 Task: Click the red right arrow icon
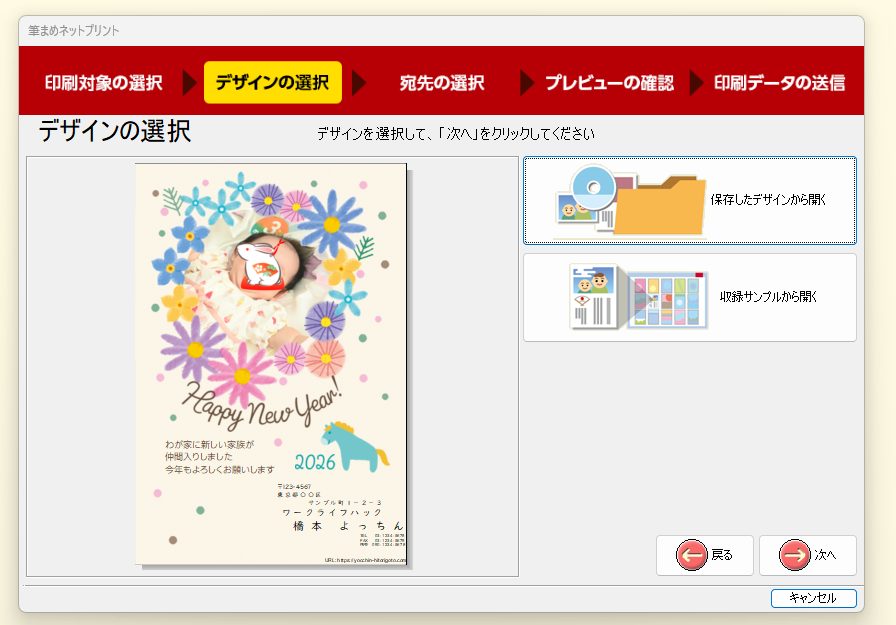(x=794, y=555)
